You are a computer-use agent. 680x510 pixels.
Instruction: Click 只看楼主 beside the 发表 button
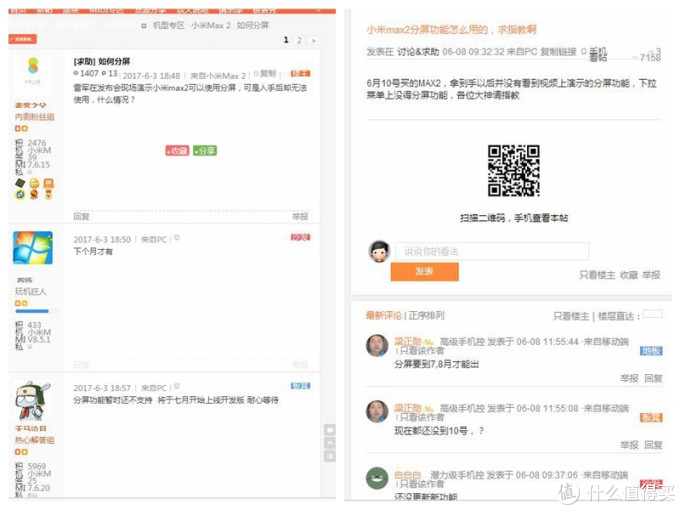click(597, 275)
